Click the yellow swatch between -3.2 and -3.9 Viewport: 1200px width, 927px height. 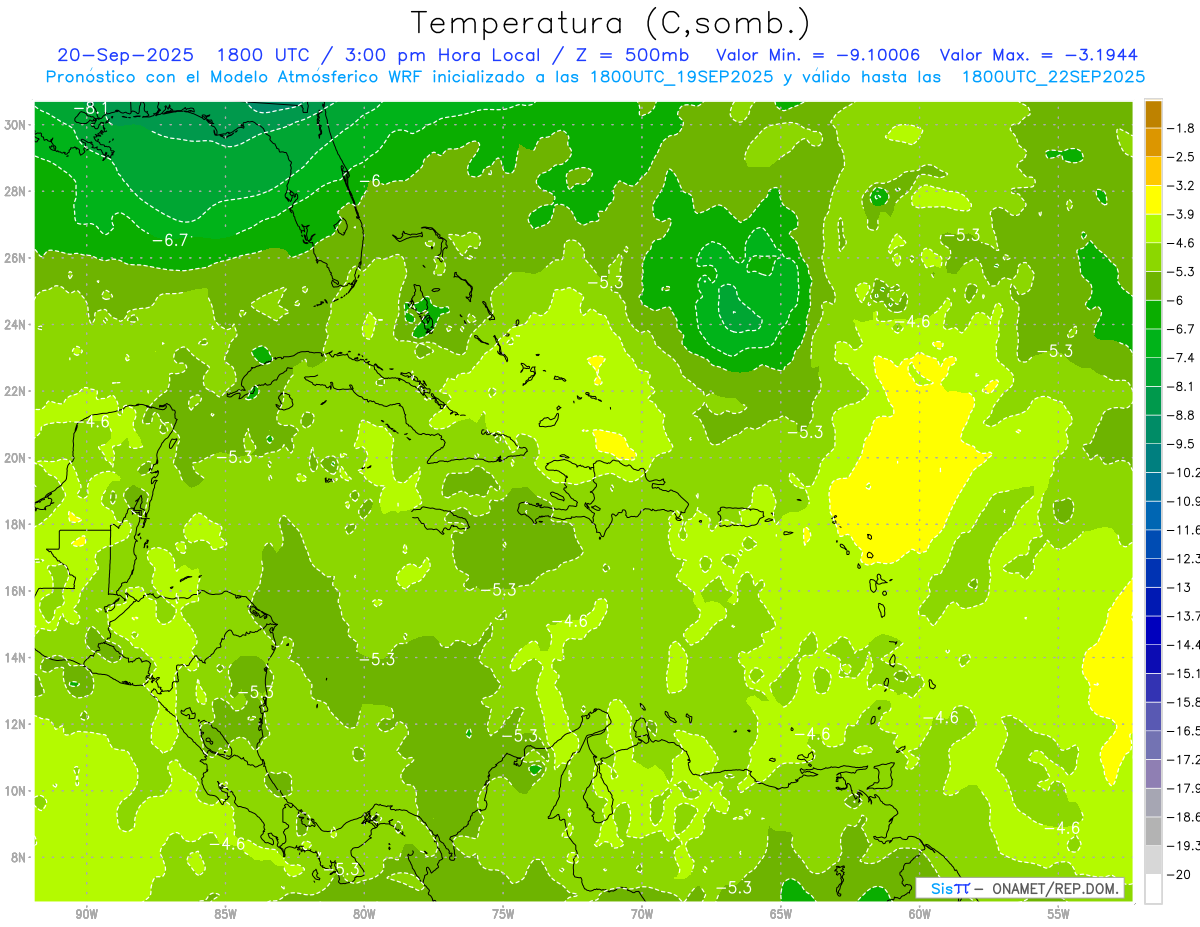click(x=1153, y=200)
